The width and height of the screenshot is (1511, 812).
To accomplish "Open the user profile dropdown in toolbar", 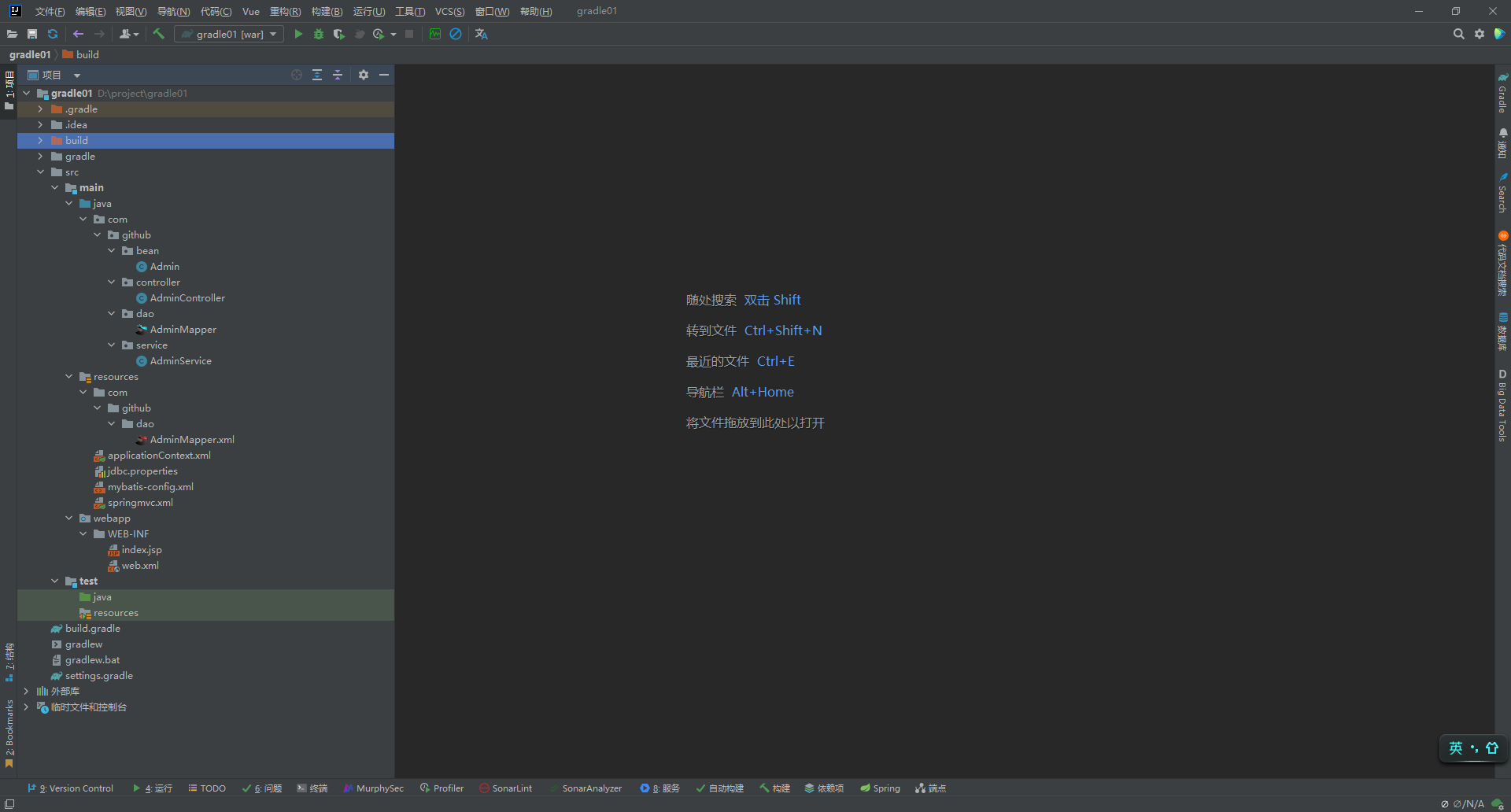I will [x=129, y=34].
